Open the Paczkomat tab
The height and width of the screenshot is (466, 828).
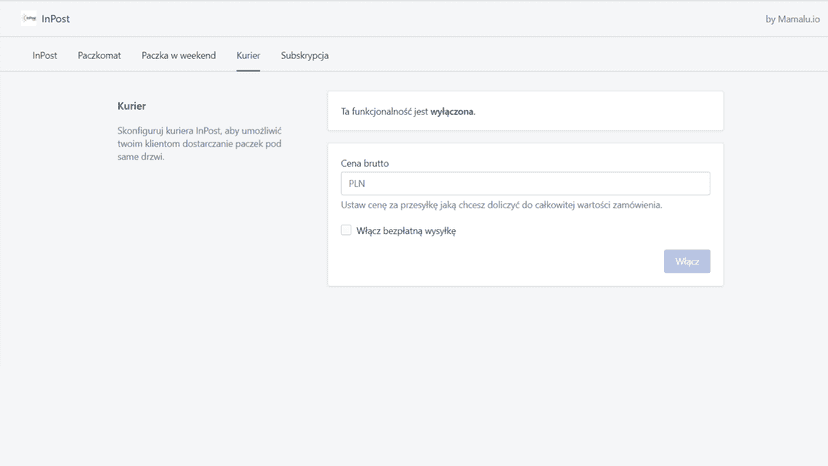pyautogui.click(x=99, y=55)
